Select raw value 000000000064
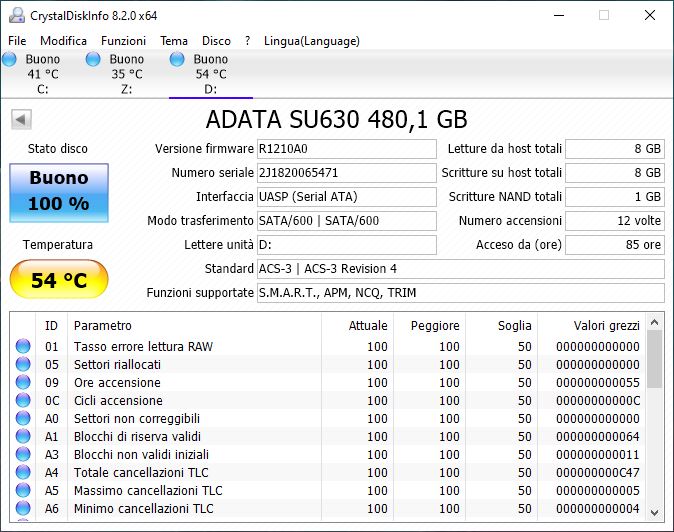Screen dimensions: 674x532 [598, 437]
